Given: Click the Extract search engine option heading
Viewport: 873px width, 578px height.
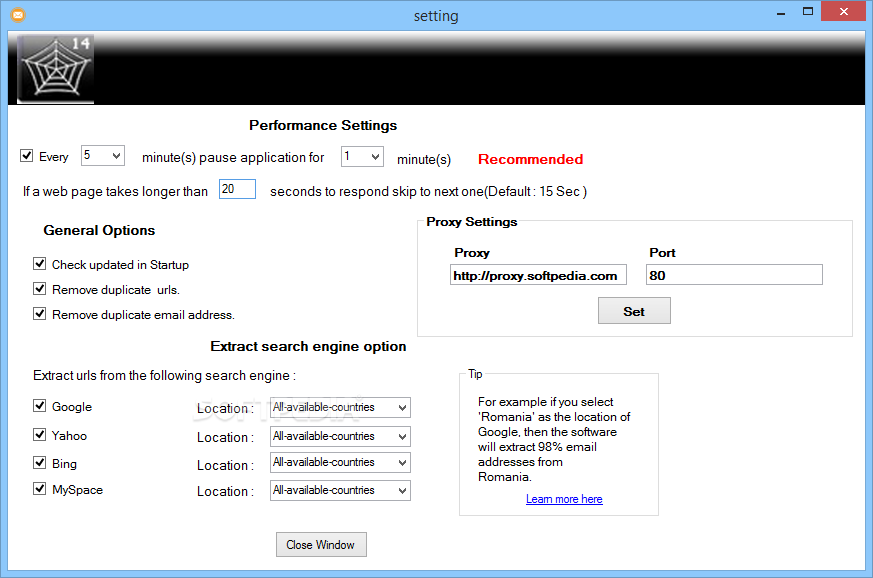Looking at the screenshot, I should pyautogui.click(x=308, y=346).
